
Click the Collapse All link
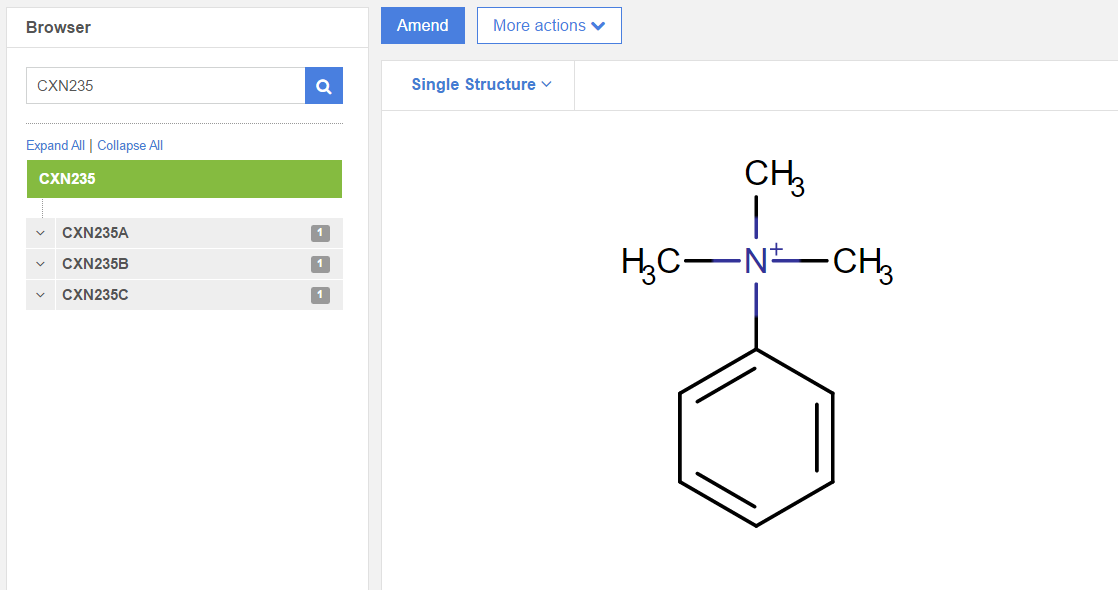130,146
